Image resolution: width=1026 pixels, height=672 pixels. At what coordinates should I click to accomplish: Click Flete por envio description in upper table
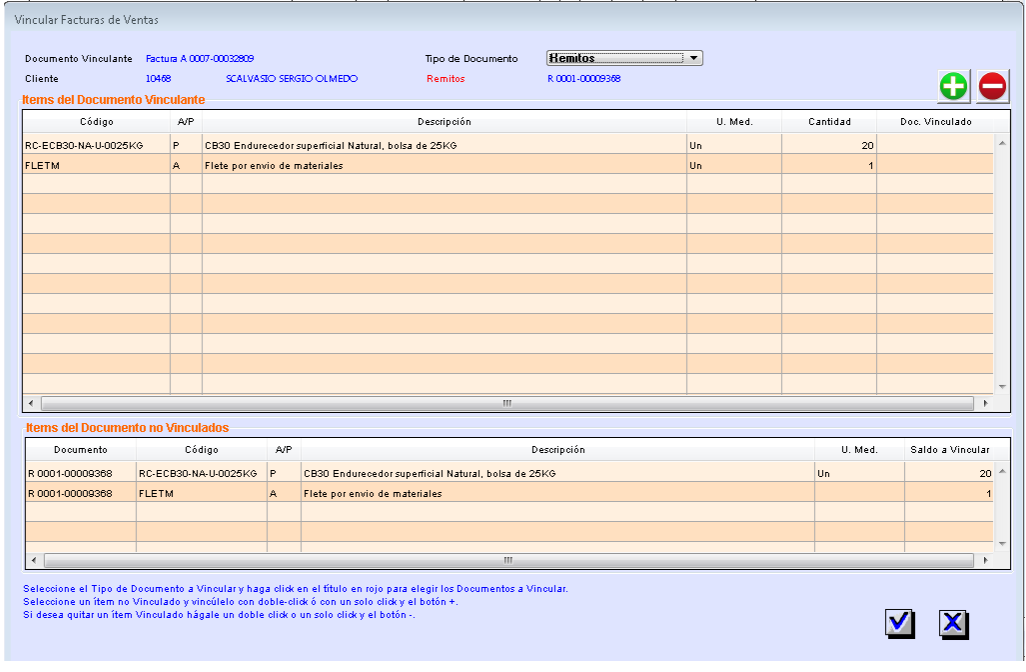click(x=444, y=166)
